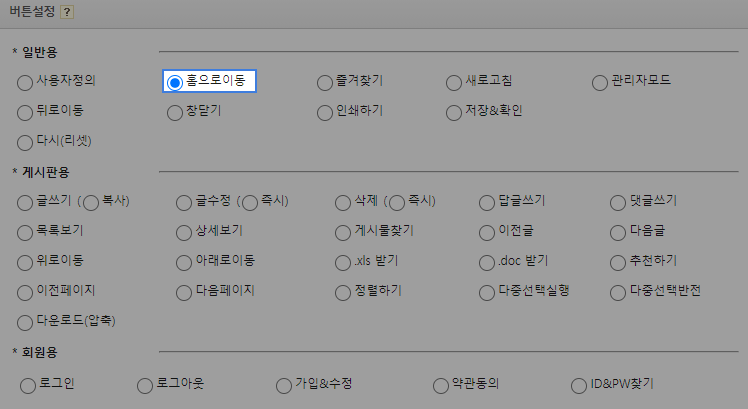Select the 복사 radio beside 글쓰기
The height and width of the screenshot is (409, 748).
pos(91,203)
